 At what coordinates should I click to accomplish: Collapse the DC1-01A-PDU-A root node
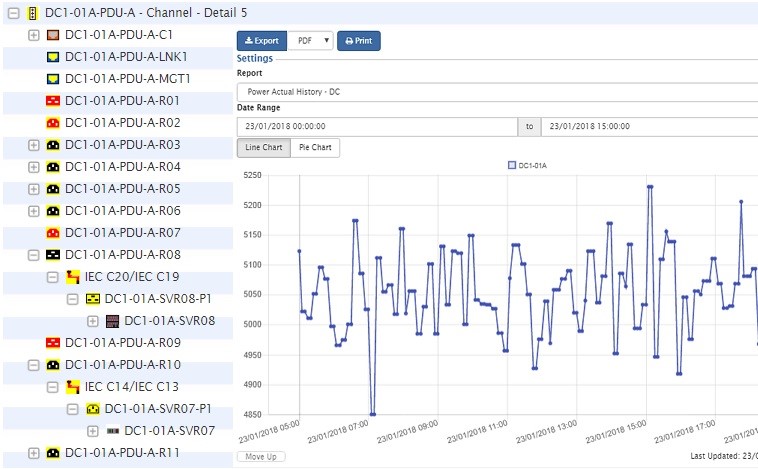tap(13, 12)
